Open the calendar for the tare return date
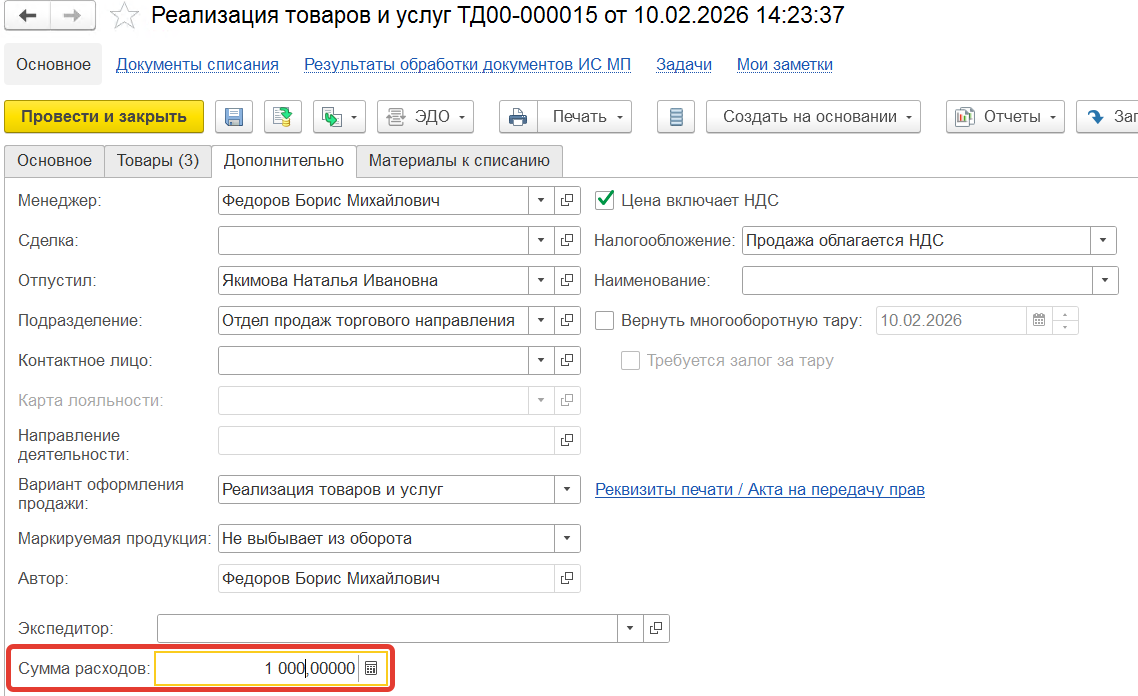Image resolution: width=1138 pixels, height=696 pixels. (x=1039, y=320)
